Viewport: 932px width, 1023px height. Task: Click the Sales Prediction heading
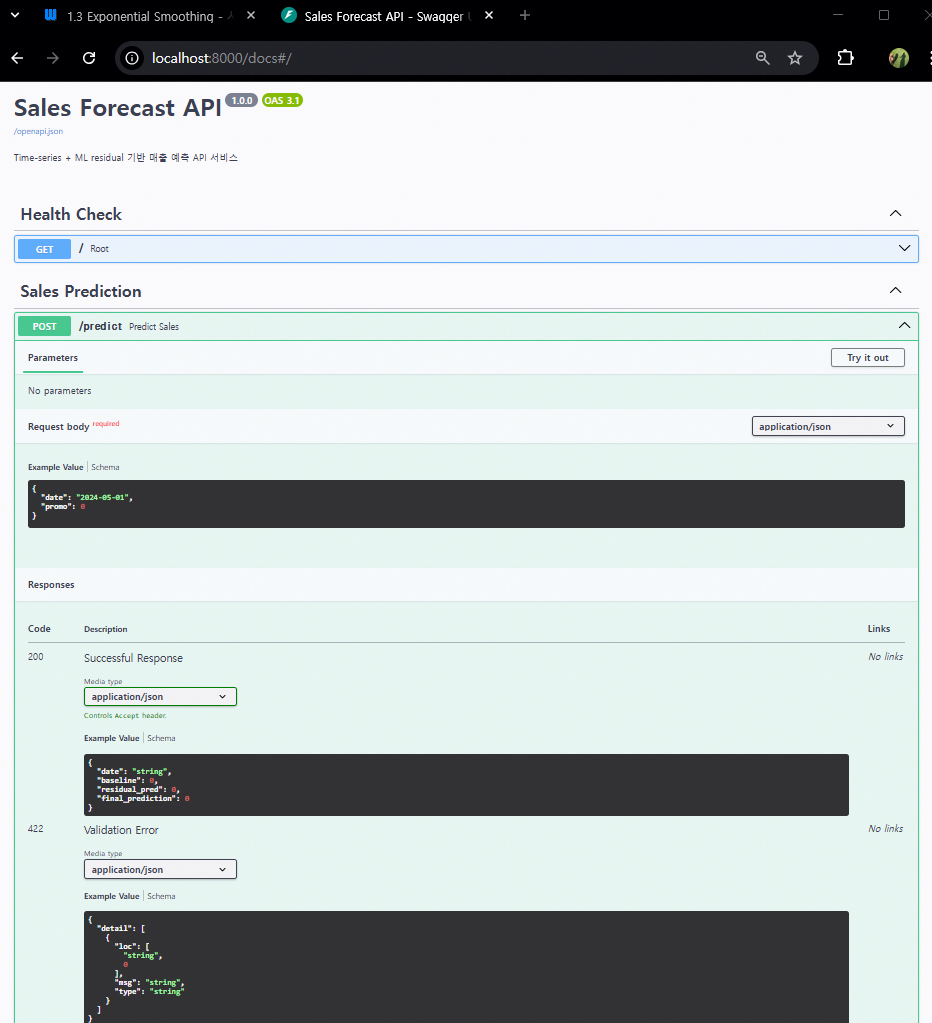click(81, 291)
